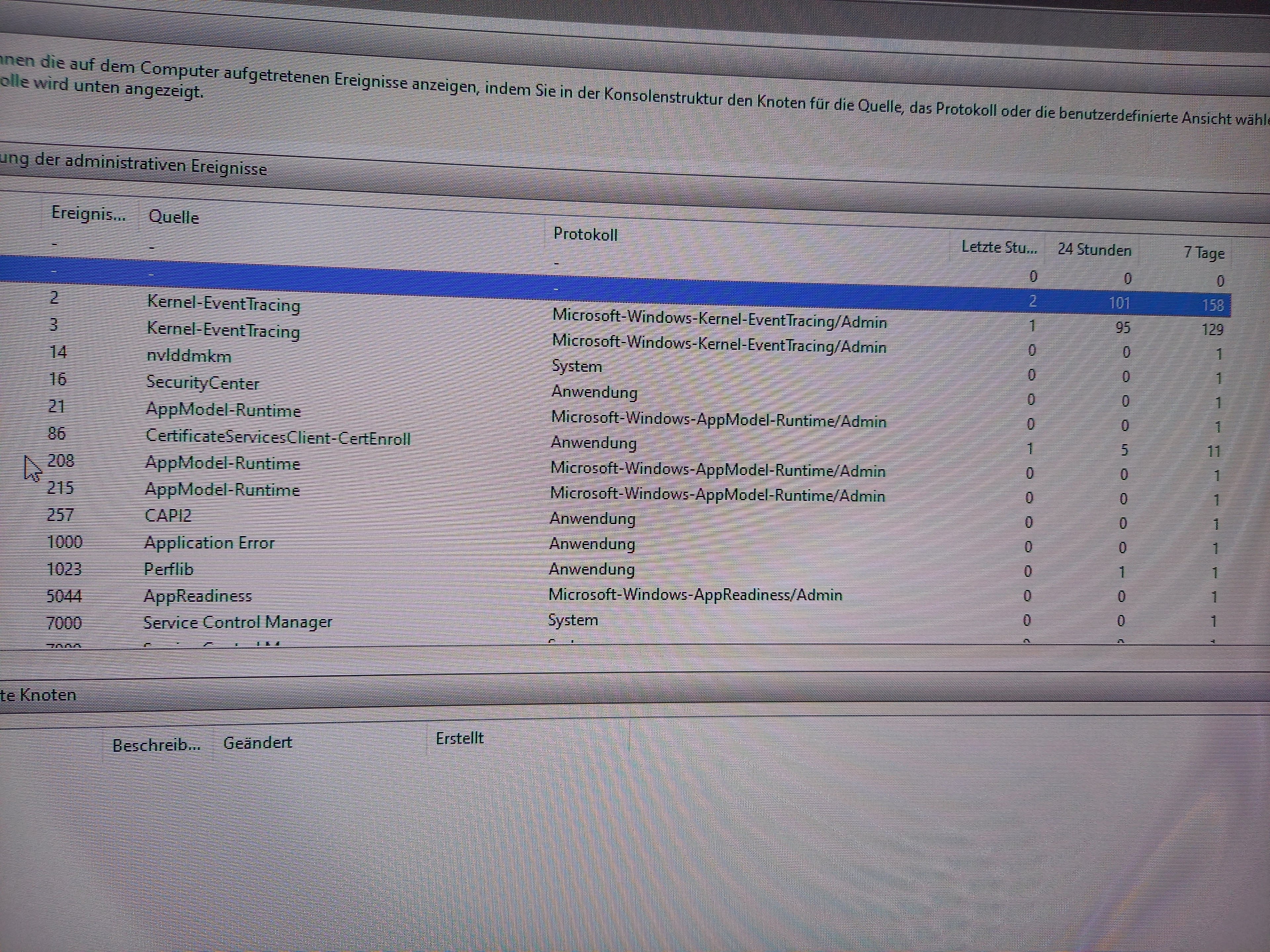1270x952 pixels.
Task: Select event 14 nvlddmkm row
Action: click(188, 356)
